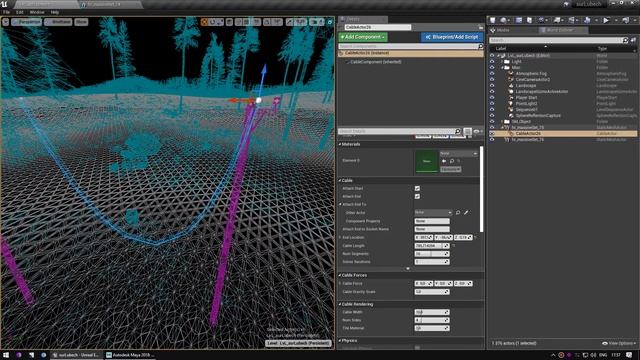Open the Other Actor None dropdown
The height and width of the screenshot is (360, 640).
pyautogui.click(x=433, y=213)
